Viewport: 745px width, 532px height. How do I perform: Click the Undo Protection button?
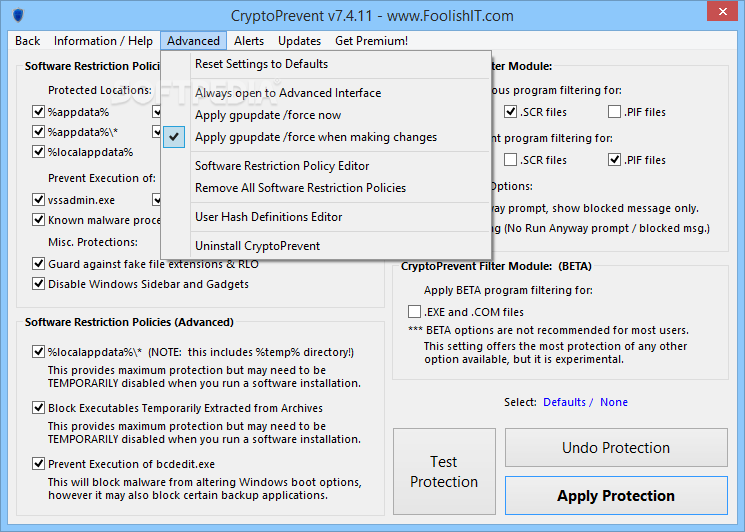pos(616,447)
